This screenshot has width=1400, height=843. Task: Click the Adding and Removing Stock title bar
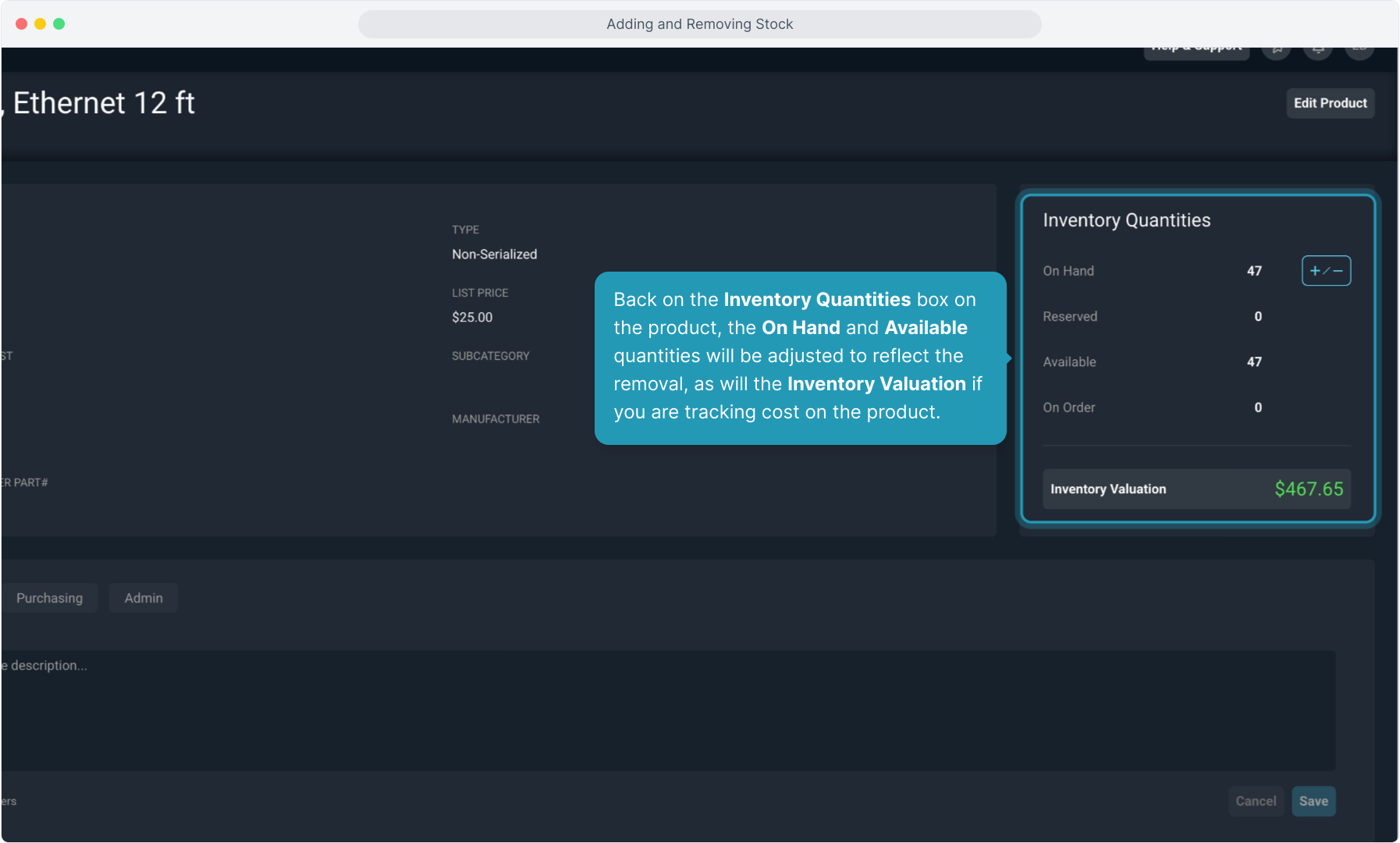point(699,24)
